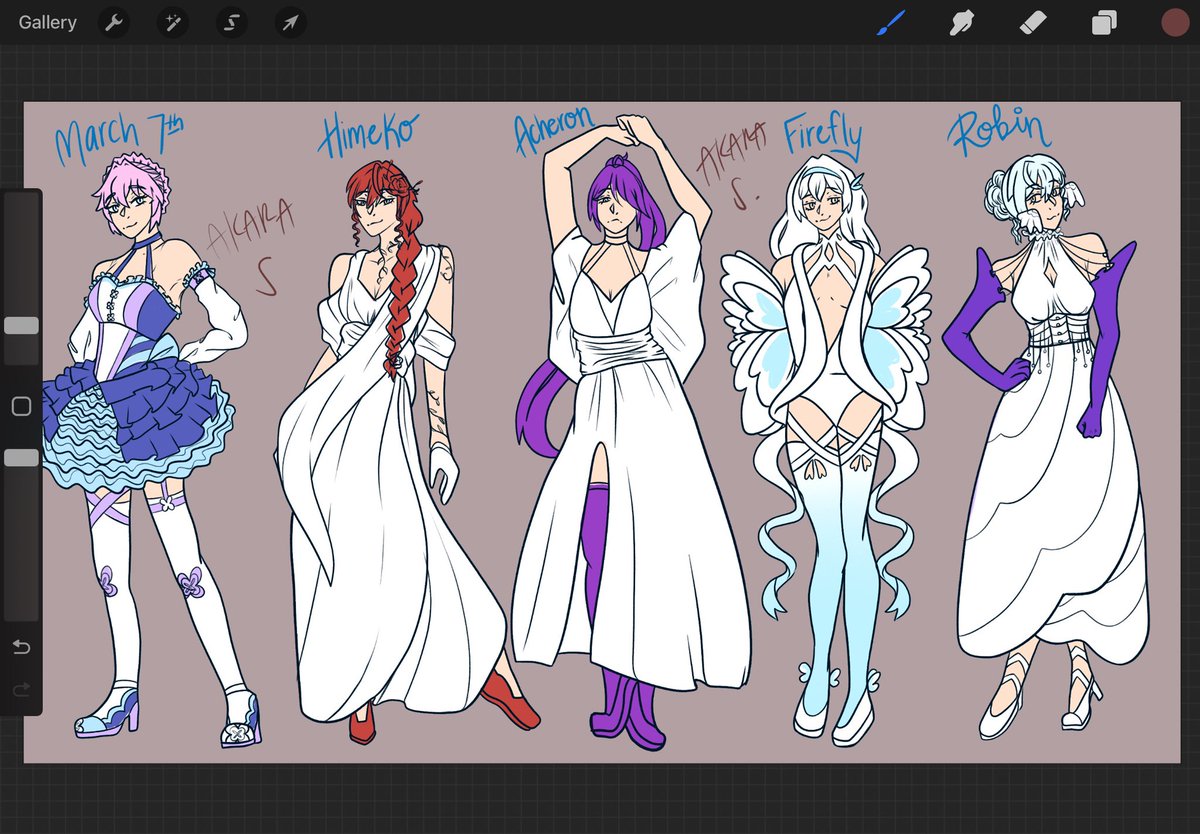Select the Brush tool
Viewport: 1200px width, 834px height.
[x=890, y=22]
